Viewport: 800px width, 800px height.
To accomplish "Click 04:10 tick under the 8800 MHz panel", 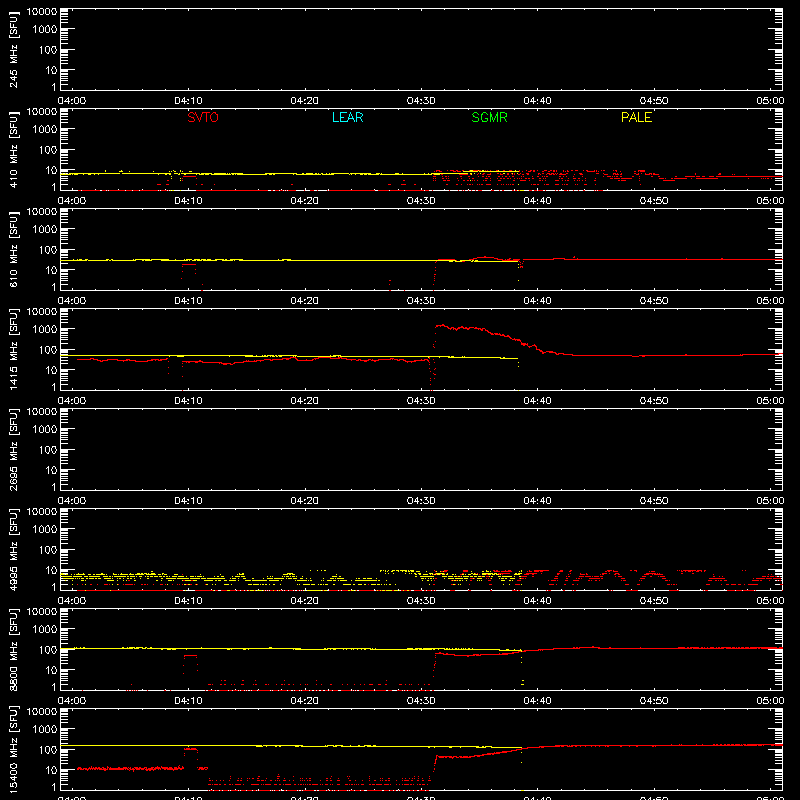I will pos(188,701).
